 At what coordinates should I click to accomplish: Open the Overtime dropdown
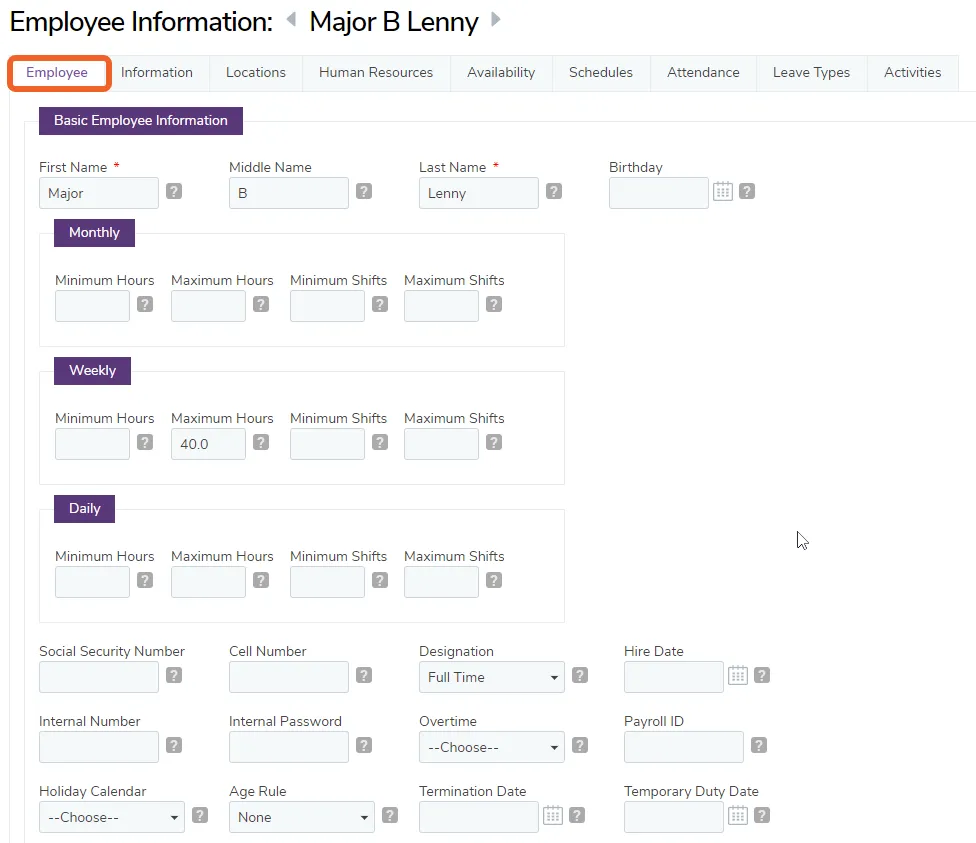492,747
